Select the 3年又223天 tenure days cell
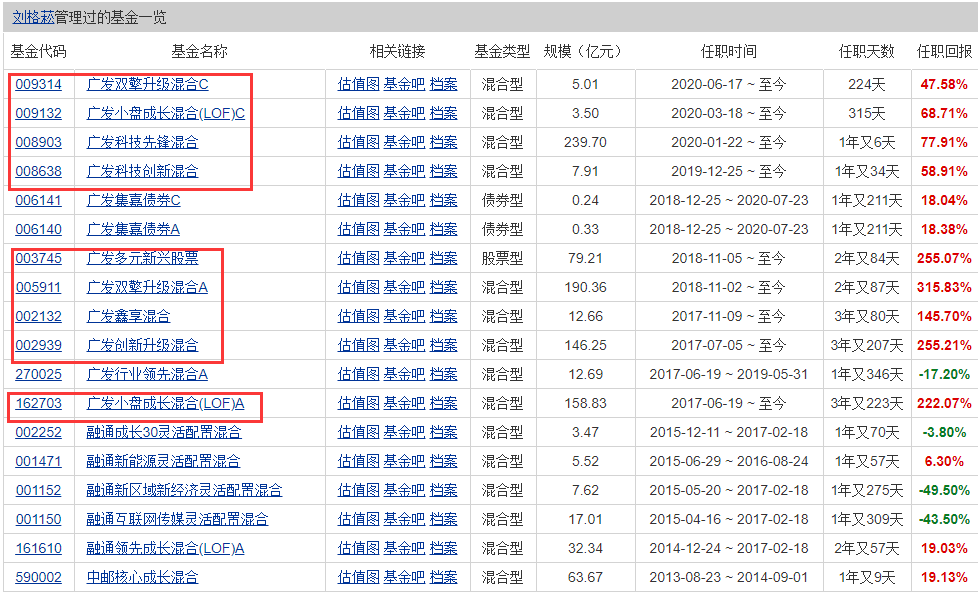Screen dimensions: 978x592 coord(867,404)
